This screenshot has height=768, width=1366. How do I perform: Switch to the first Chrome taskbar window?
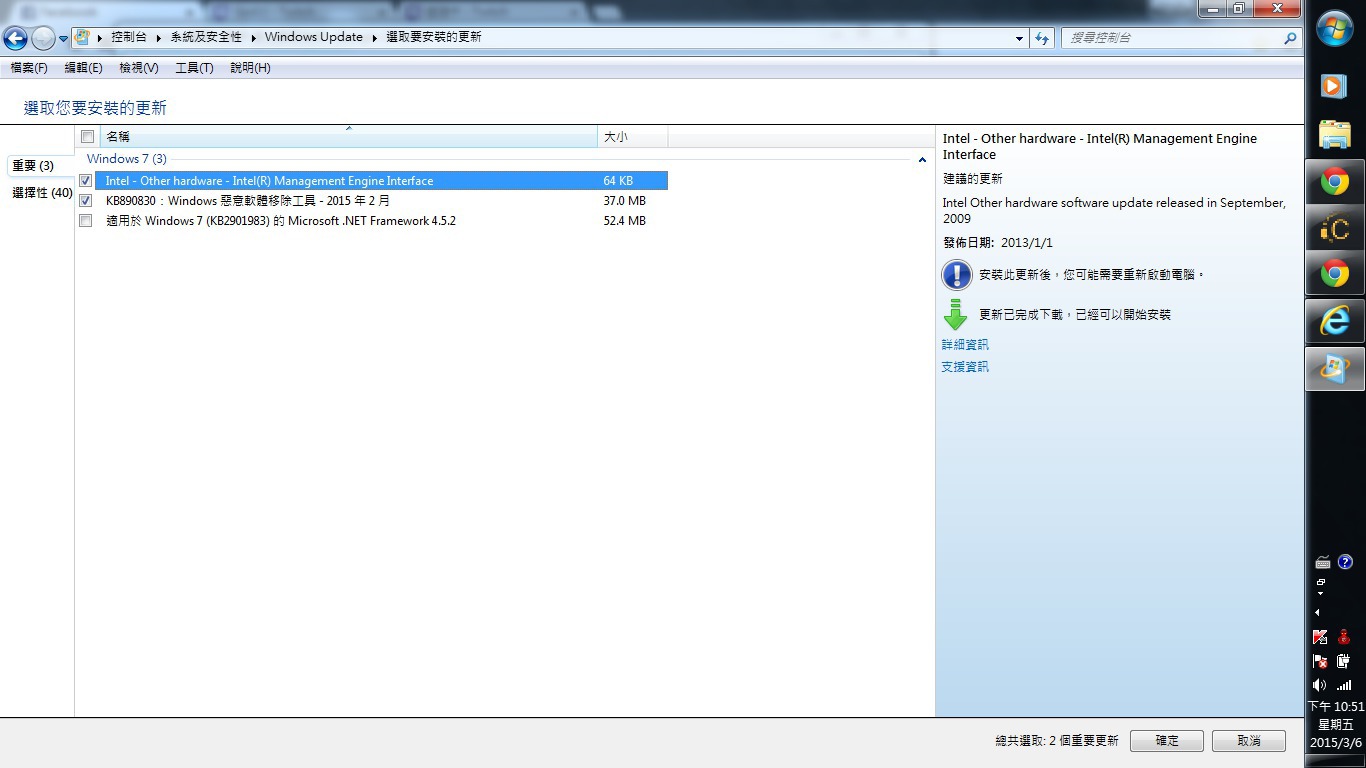click(1335, 182)
